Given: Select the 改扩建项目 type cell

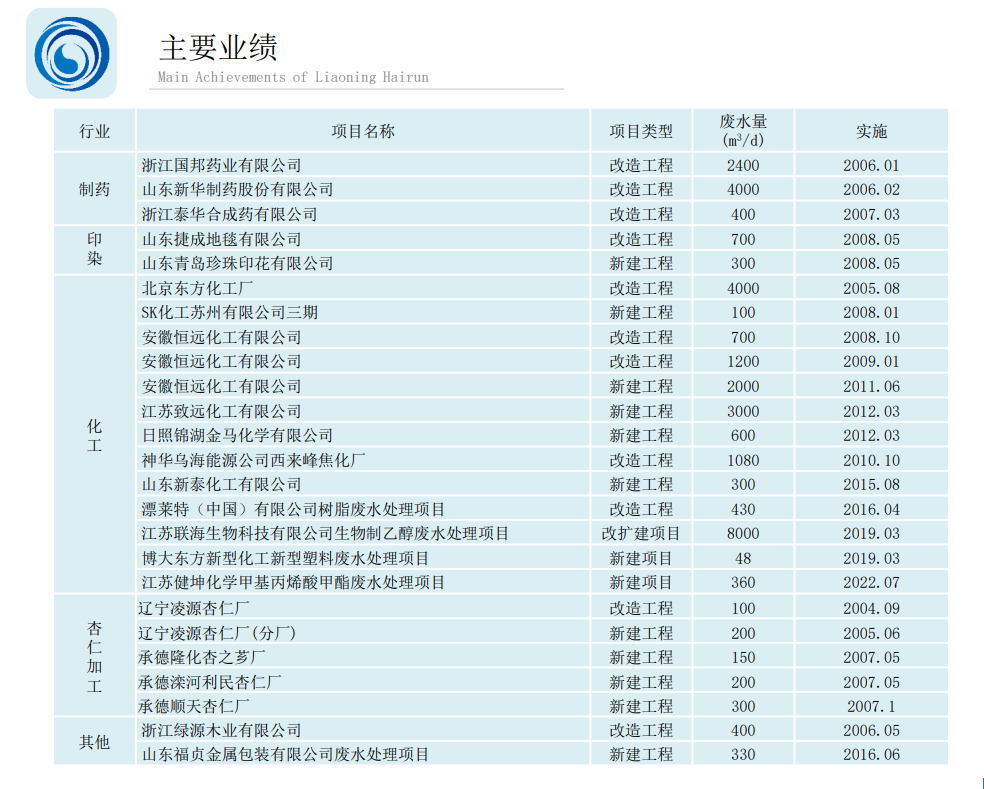Looking at the screenshot, I should (x=641, y=534).
